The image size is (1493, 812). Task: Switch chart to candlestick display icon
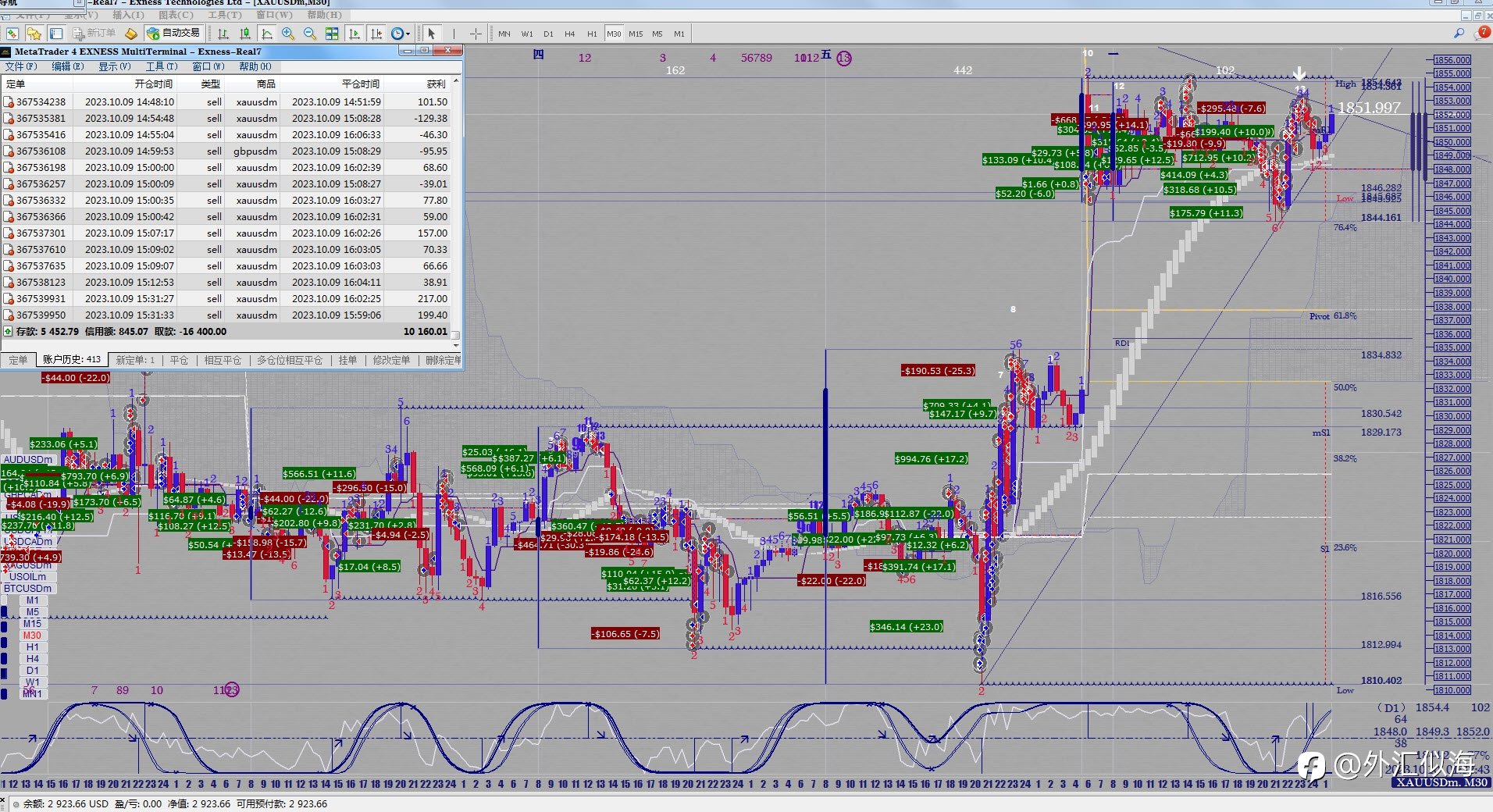pyautogui.click(x=245, y=34)
